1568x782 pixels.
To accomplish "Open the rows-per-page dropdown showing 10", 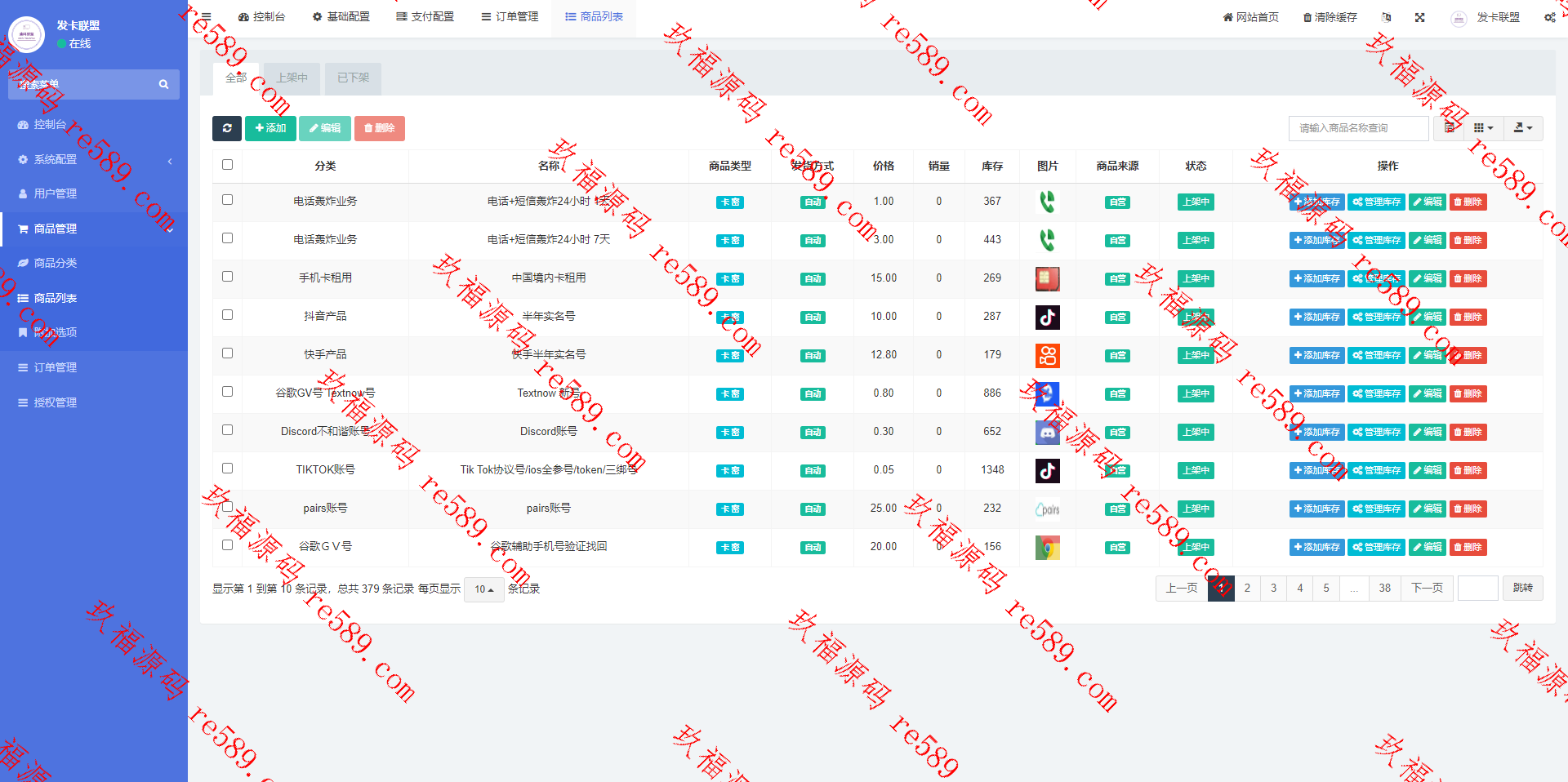I will click(x=484, y=589).
